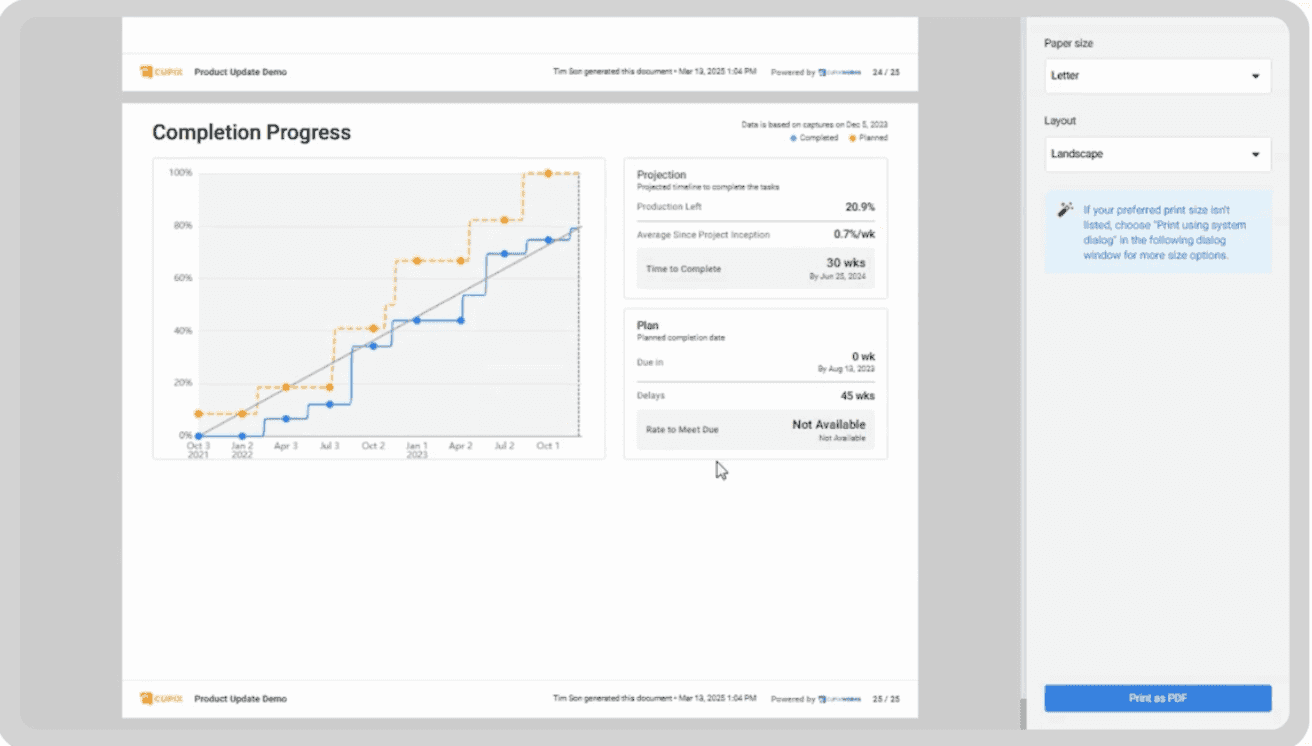Image resolution: width=1312 pixels, height=746 pixels.
Task: Open the Layout dropdown showing Landscape
Action: point(1157,155)
